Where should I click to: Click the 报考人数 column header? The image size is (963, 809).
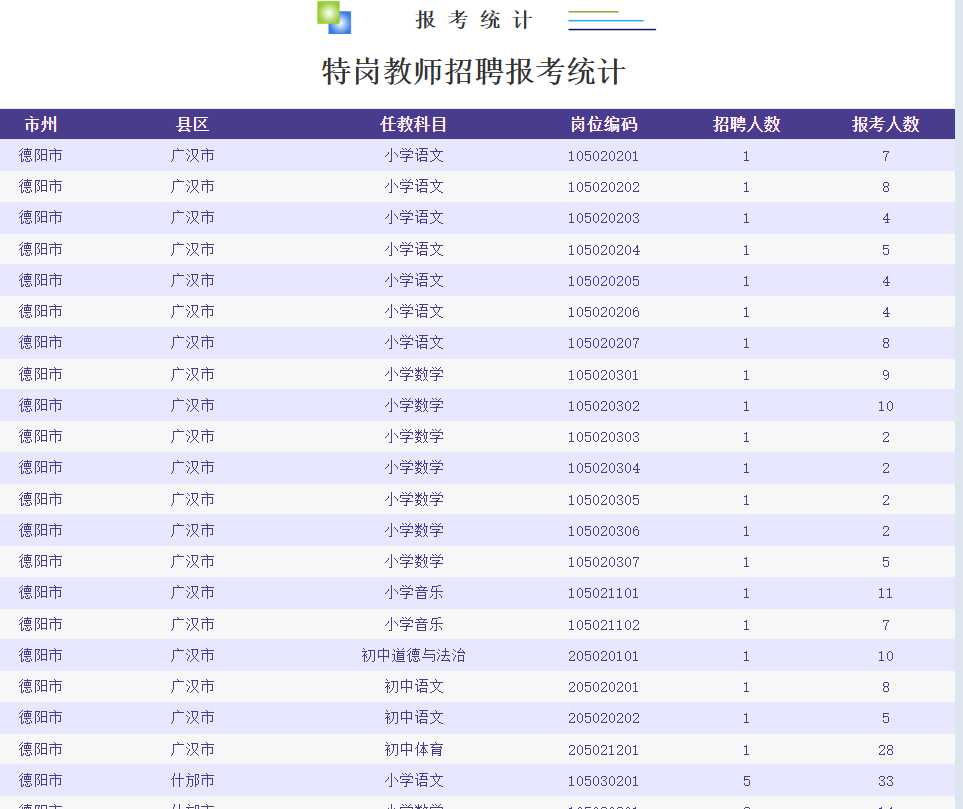pos(885,125)
